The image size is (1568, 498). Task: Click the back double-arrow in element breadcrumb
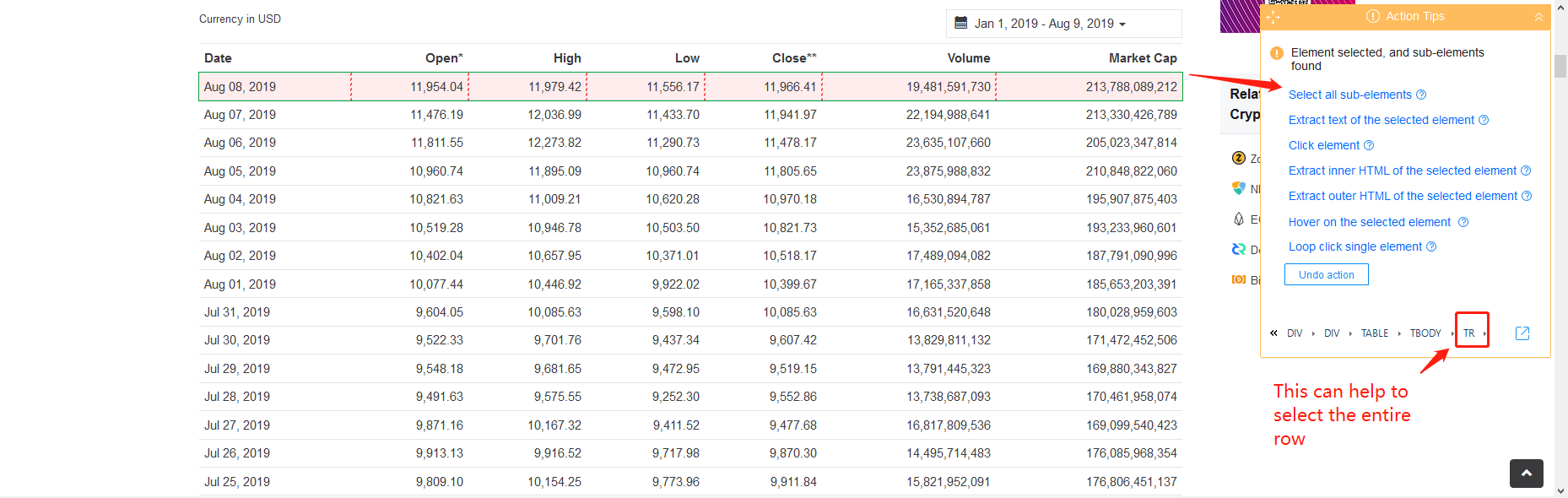[x=1273, y=333]
